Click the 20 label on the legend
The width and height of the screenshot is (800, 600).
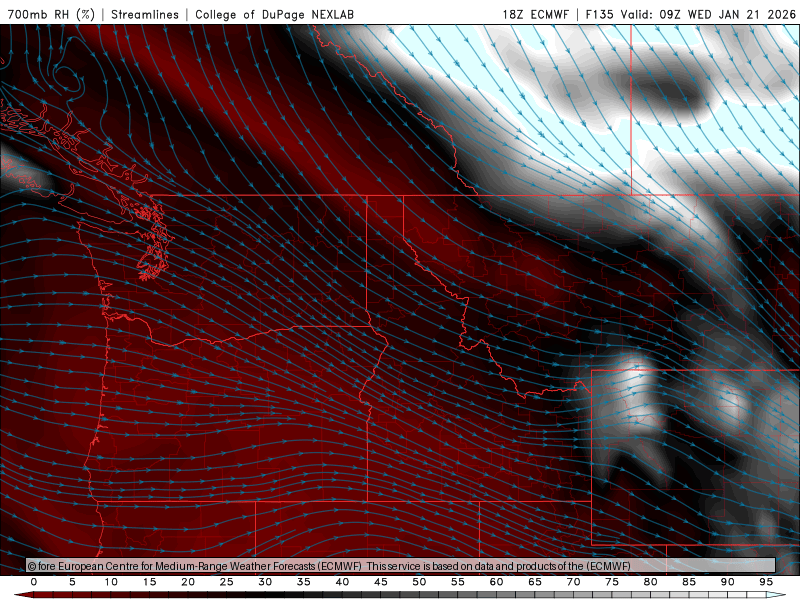pyautogui.click(x=188, y=582)
